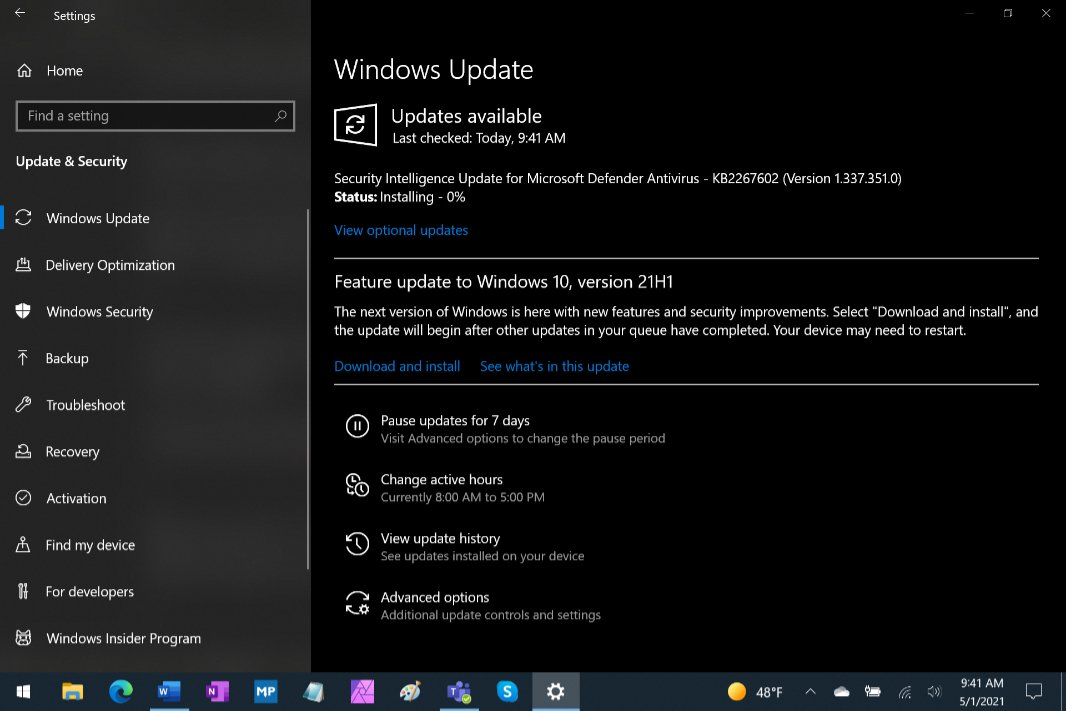Expand hidden icons in the system tray
The height and width of the screenshot is (711, 1066).
[x=810, y=691]
